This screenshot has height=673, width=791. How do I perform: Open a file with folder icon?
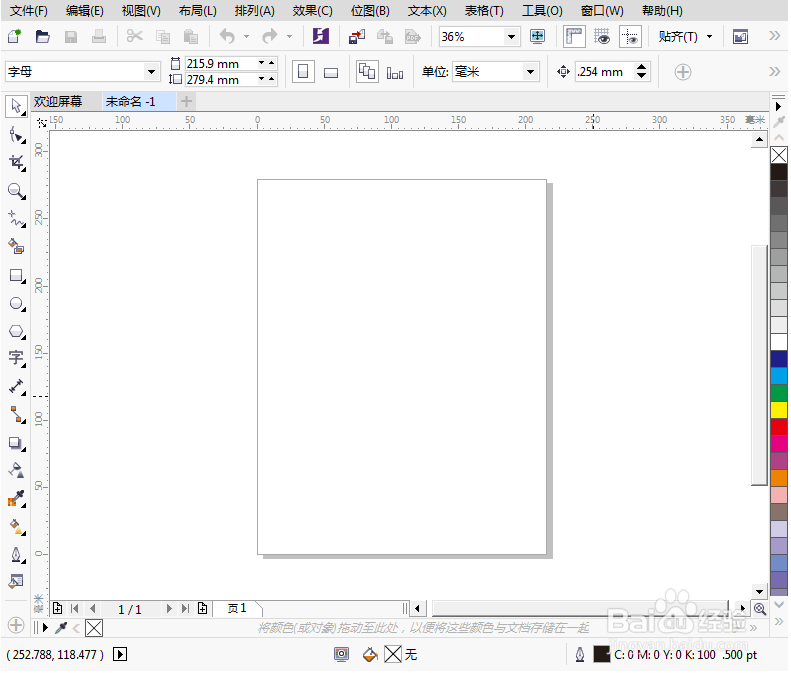pos(42,36)
